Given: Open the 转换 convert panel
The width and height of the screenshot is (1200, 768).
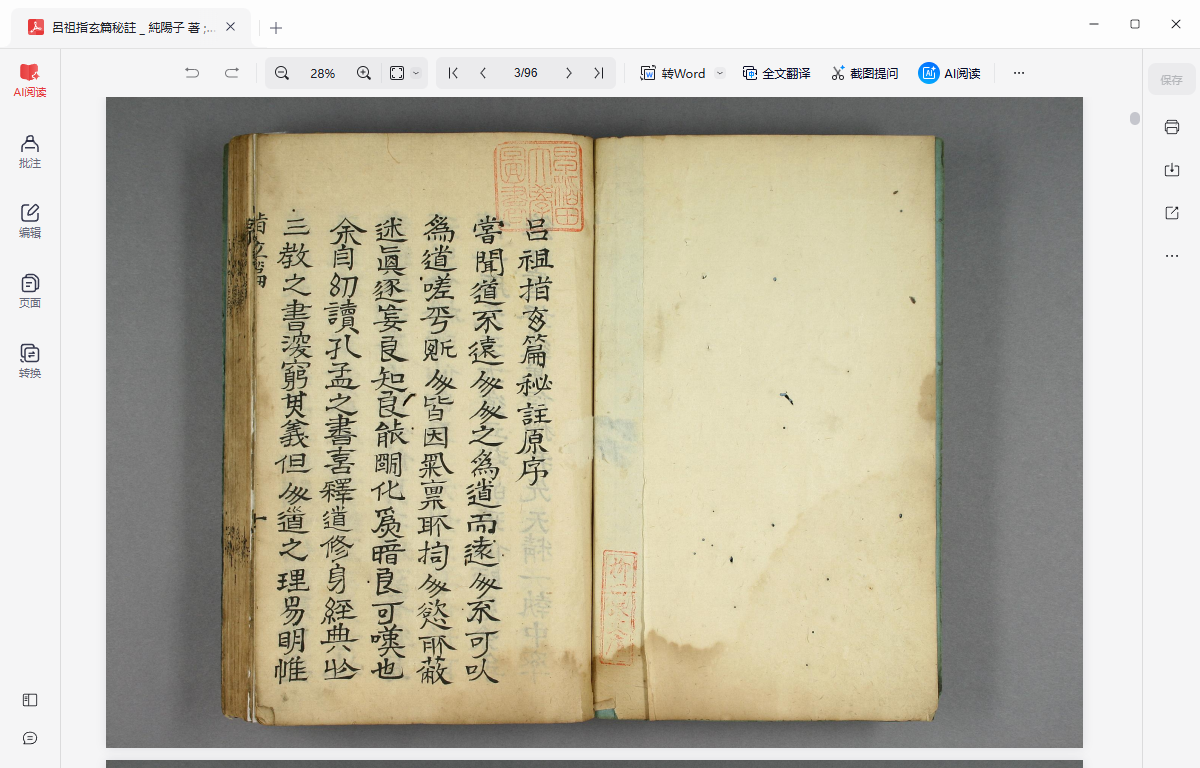Looking at the screenshot, I should tap(30, 361).
